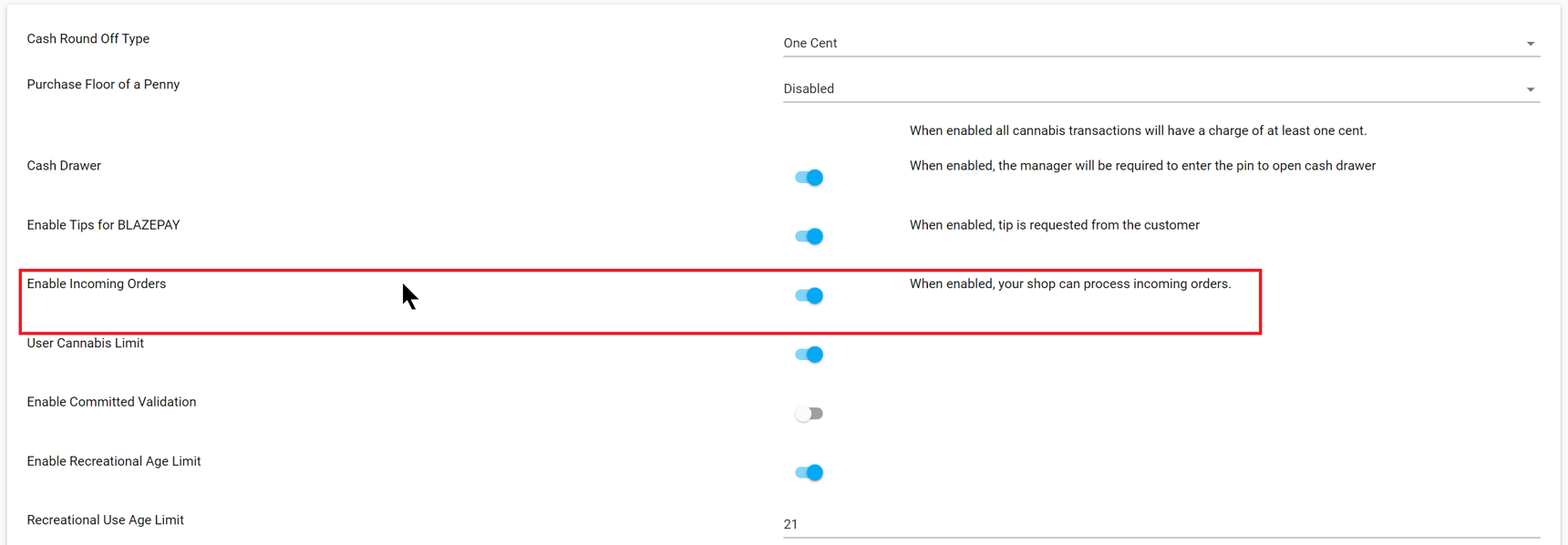This screenshot has height=545, width=1568.
Task: Open the Disabled selector's chevron
Action: click(x=1532, y=88)
